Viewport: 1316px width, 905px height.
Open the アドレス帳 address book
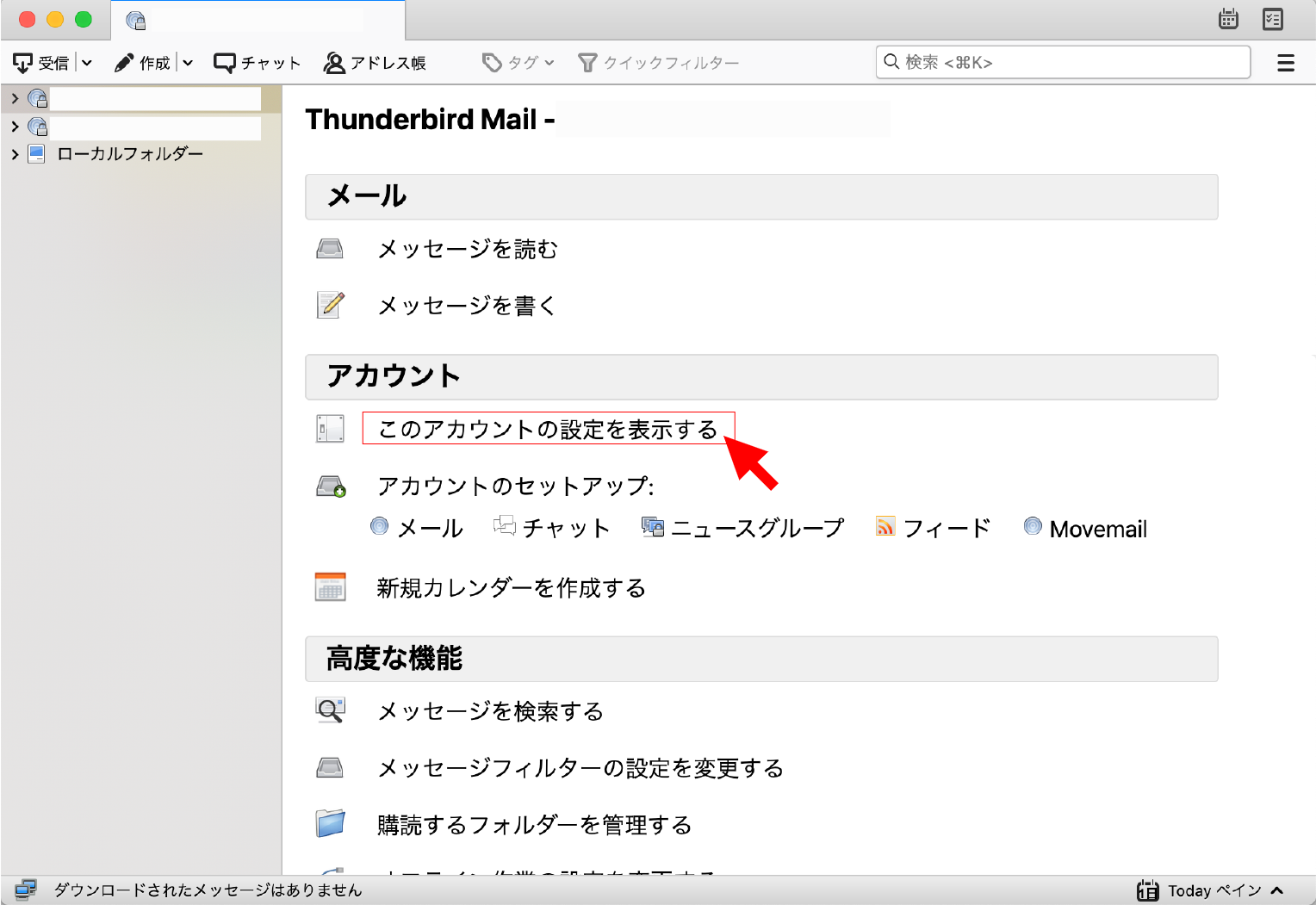coord(375,63)
